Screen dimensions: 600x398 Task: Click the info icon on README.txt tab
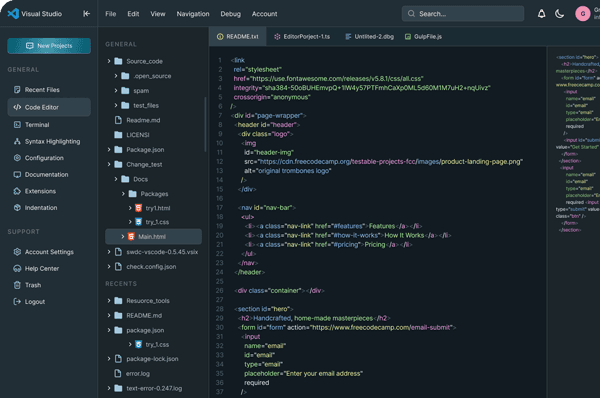[220, 37]
